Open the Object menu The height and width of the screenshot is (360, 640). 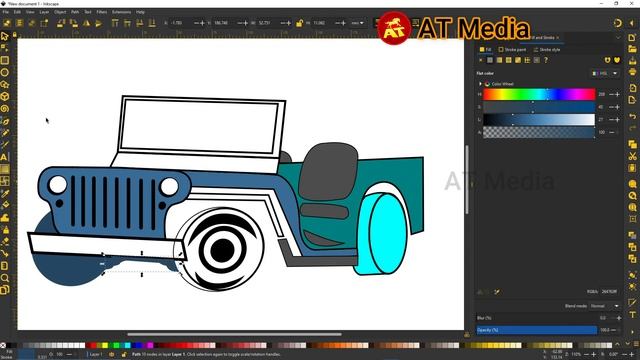click(60, 12)
